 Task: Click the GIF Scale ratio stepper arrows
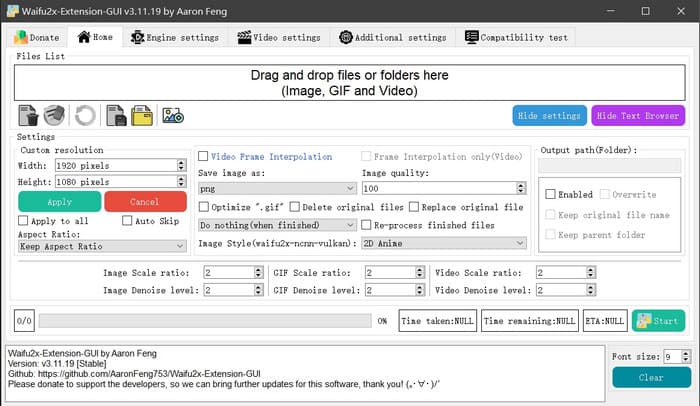coord(420,272)
